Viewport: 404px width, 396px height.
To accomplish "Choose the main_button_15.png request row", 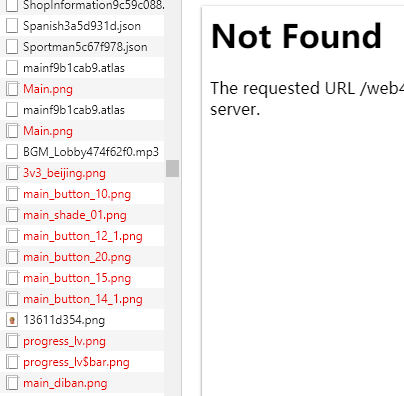I will tap(82, 278).
